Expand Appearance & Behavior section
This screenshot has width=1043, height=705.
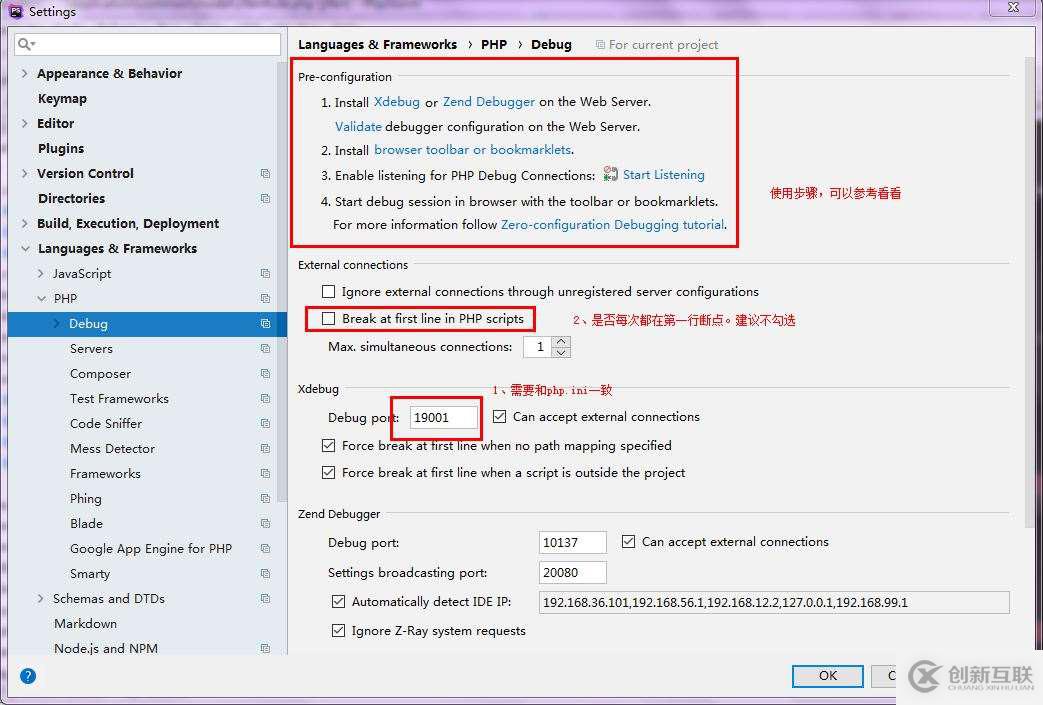(x=25, y=73)
